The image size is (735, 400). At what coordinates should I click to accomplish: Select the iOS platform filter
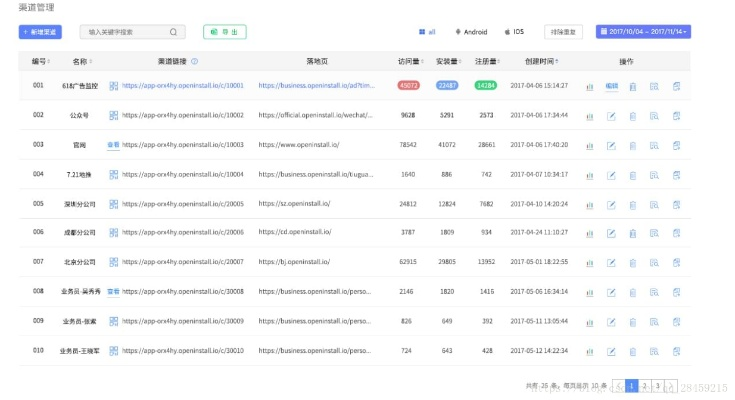(x=513, y=32)
